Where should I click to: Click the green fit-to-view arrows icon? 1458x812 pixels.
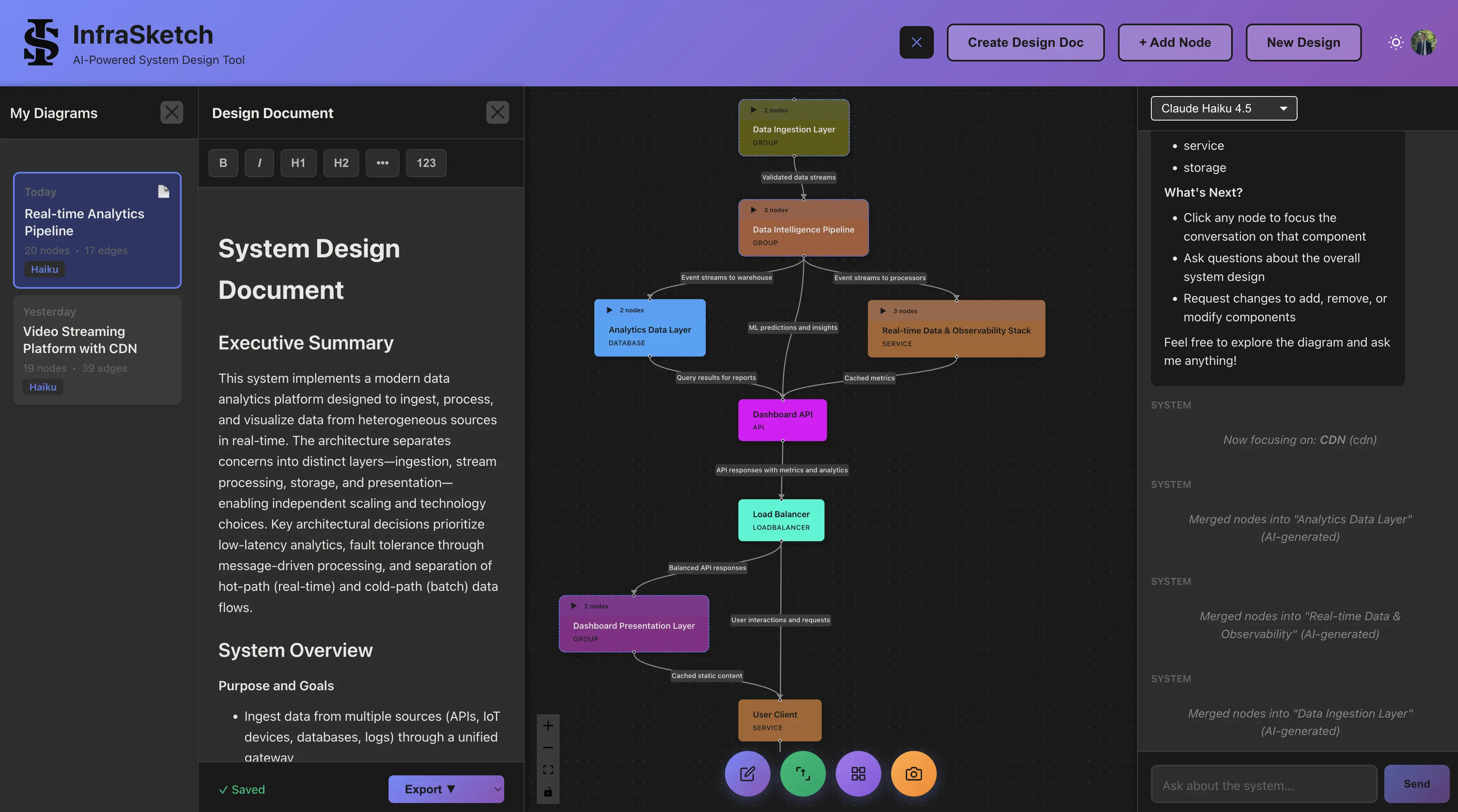(803, 774)
